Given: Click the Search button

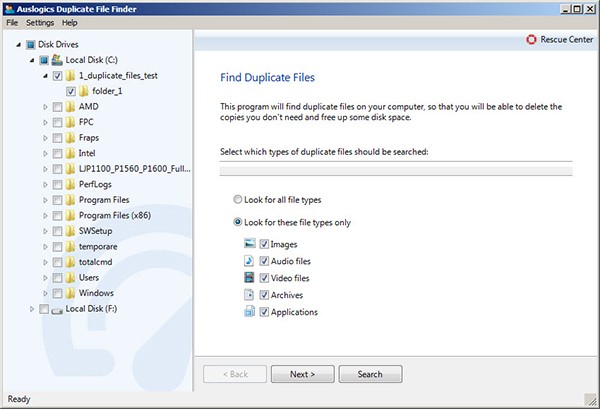Looking at the screenshot, I should coord(370,374).
